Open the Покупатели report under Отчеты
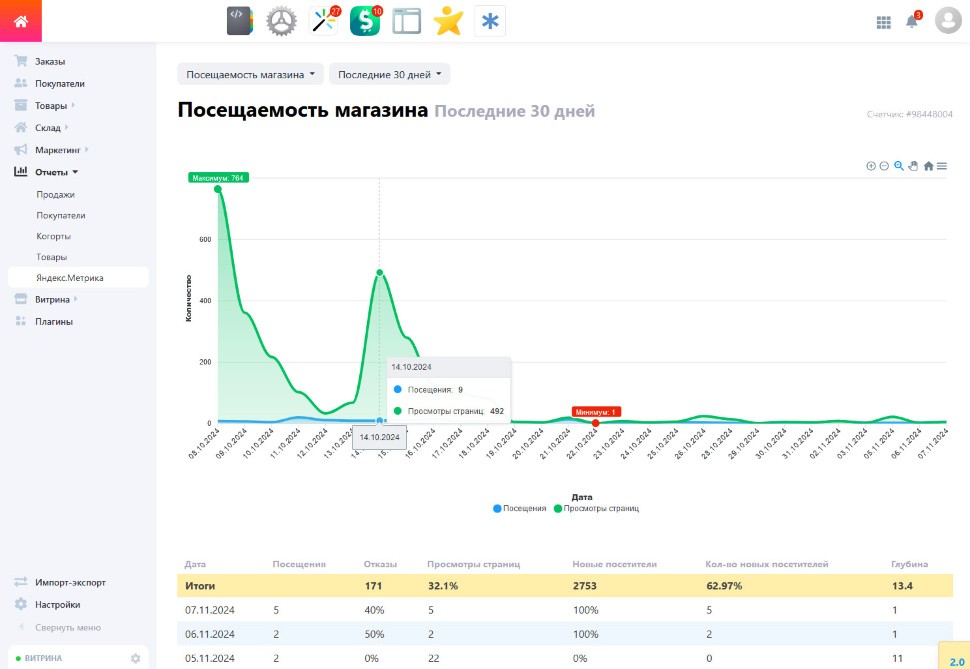Viewport: 970px width, 669px height. tap(61, 215)
